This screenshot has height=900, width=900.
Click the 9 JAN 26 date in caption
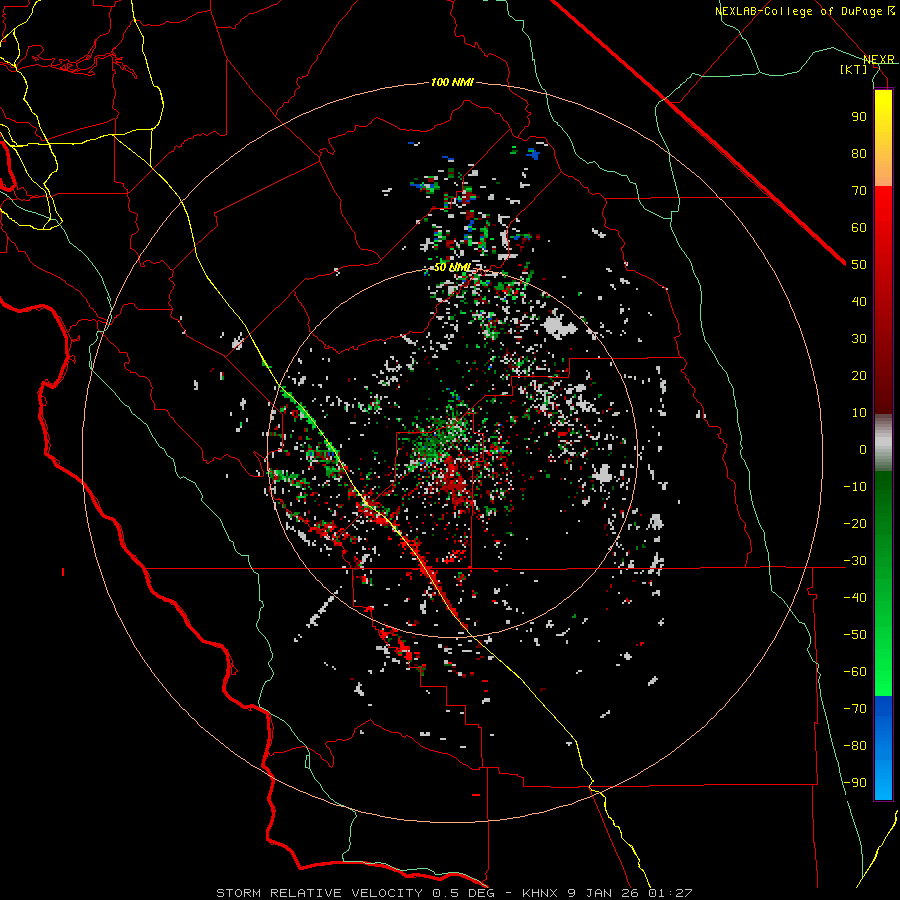tap(603, 893)
